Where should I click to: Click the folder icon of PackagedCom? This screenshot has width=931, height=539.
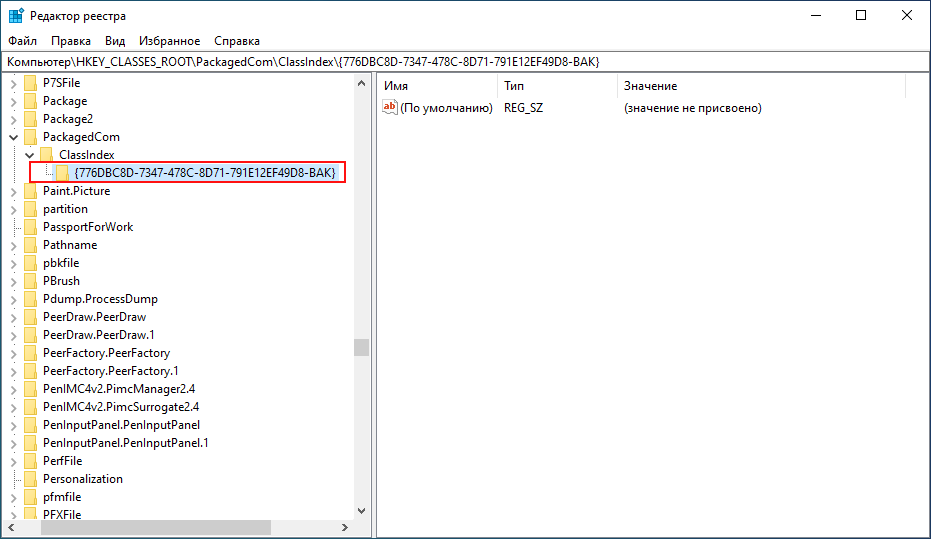tap(30, 137)
